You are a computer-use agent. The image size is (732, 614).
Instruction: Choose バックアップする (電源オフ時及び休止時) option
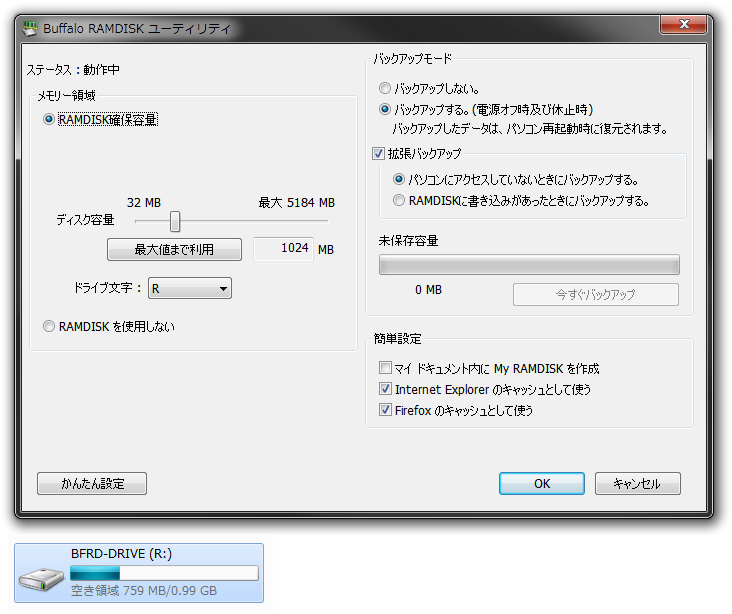click(385, 109)
